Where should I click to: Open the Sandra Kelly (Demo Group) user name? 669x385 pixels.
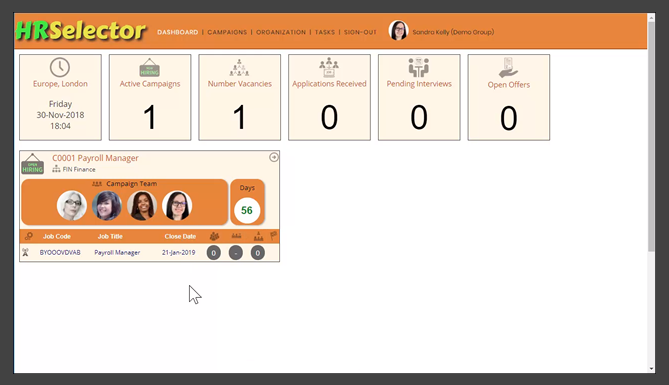[453, 32]
